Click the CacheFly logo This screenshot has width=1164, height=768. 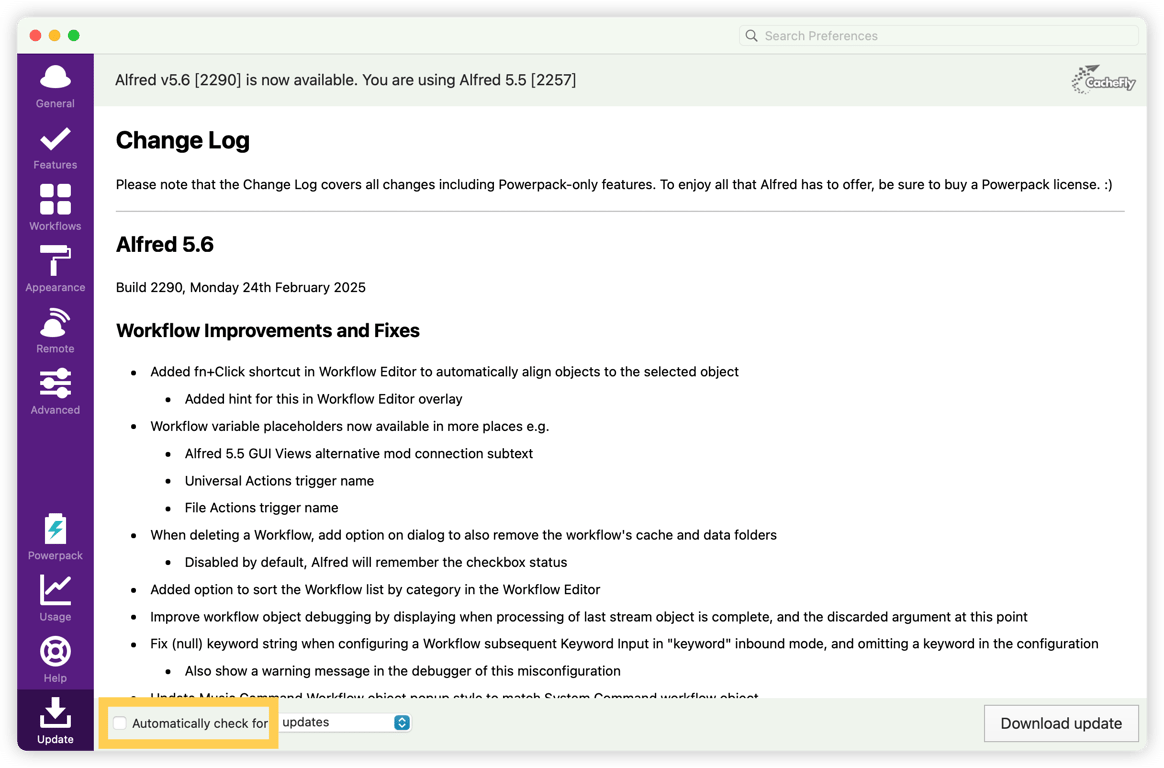(x=1103, y=79)
